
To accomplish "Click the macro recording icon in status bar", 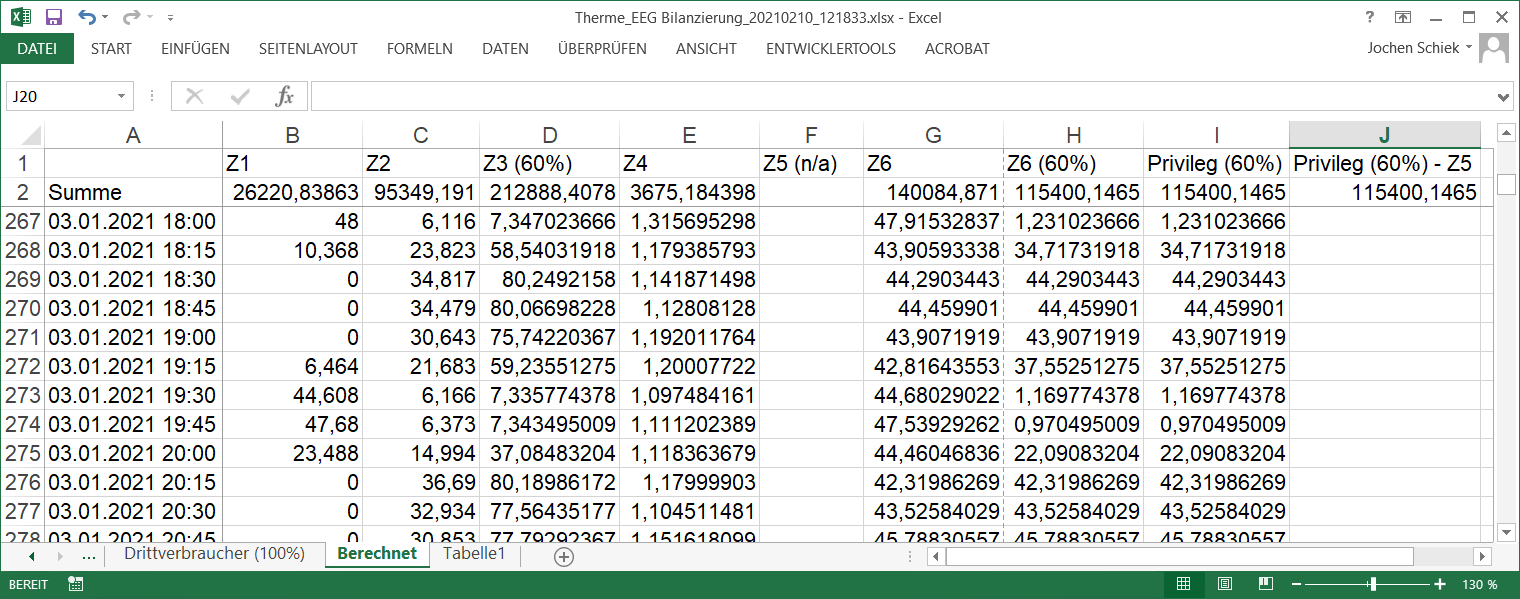I will [x=75, y=584].
